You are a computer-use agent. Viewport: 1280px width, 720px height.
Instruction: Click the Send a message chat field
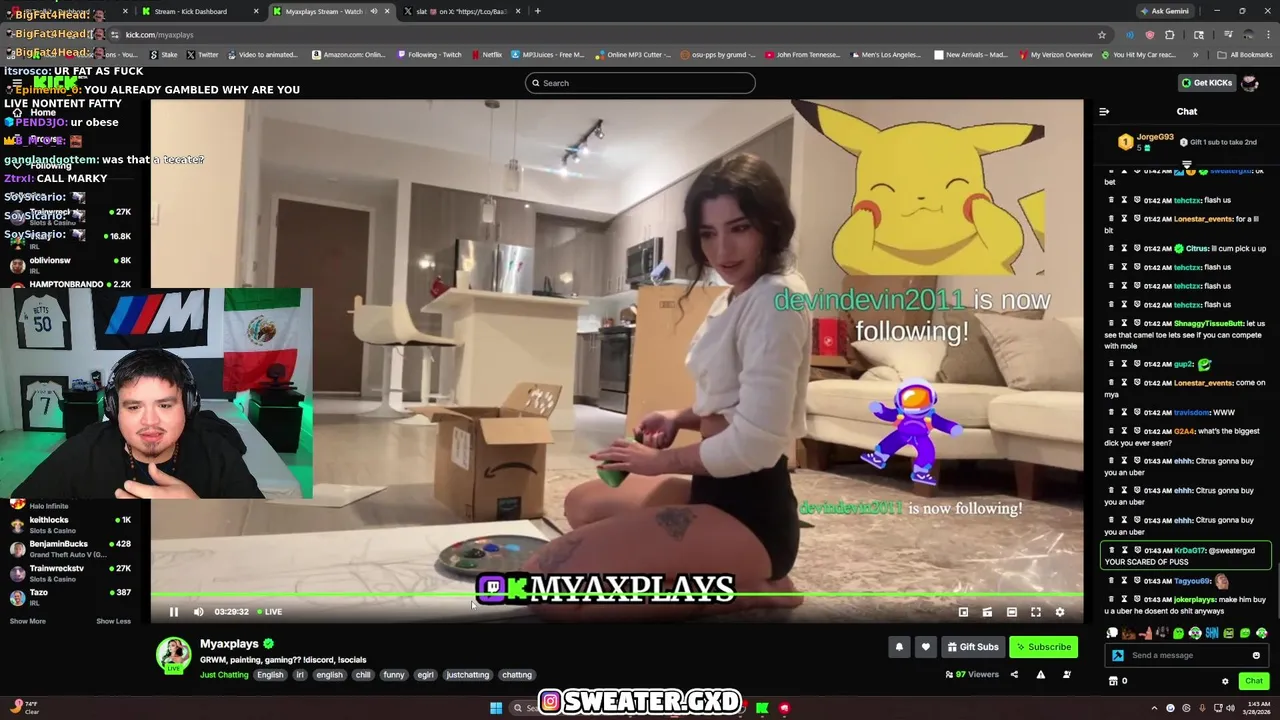pyautogui.click(x=1187, y=656)
